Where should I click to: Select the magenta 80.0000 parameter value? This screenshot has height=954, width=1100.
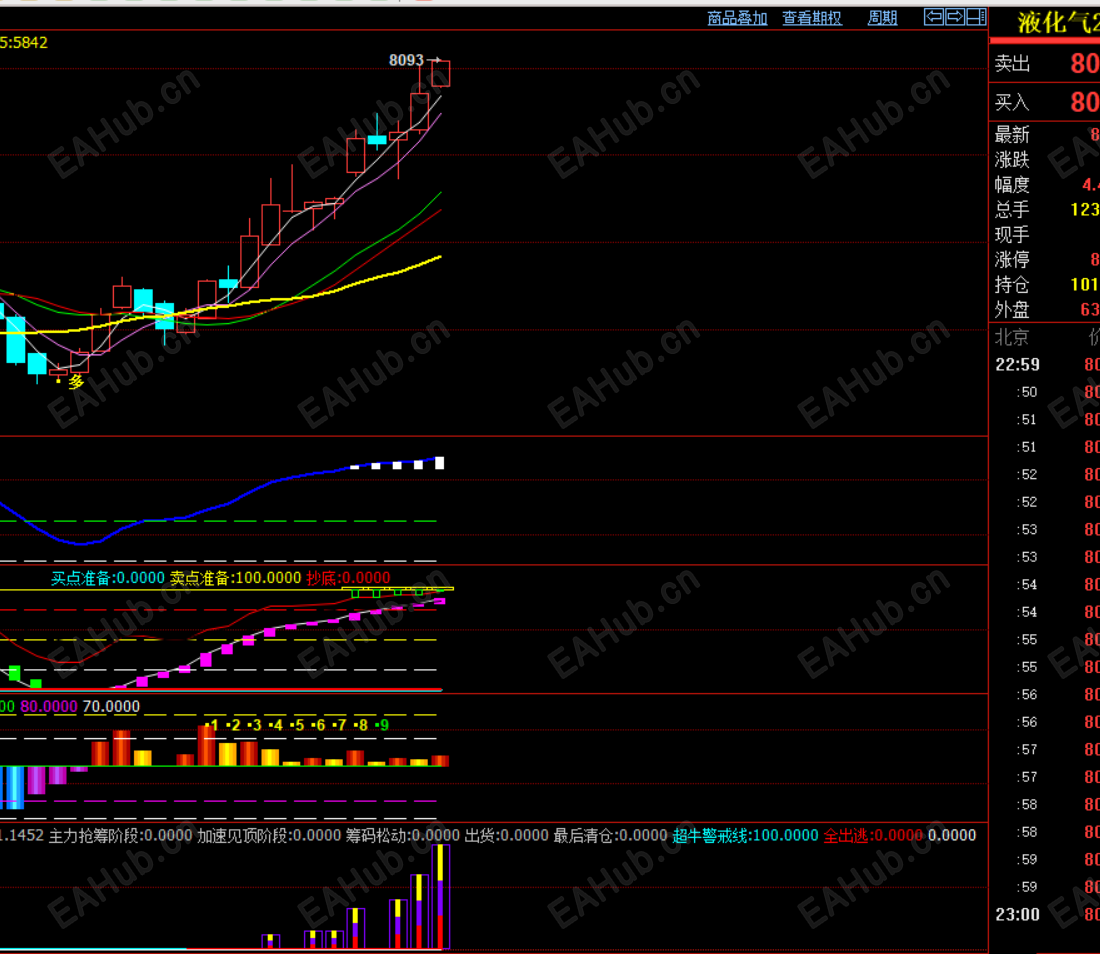49,706
